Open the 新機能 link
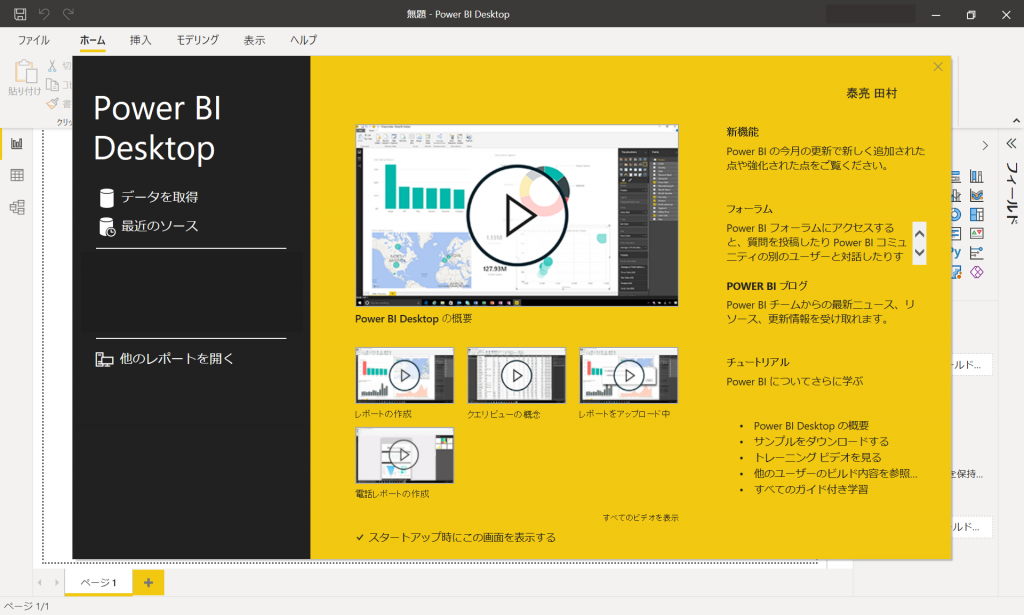This screenshot has width=1024, height=615. click(743, 132)
